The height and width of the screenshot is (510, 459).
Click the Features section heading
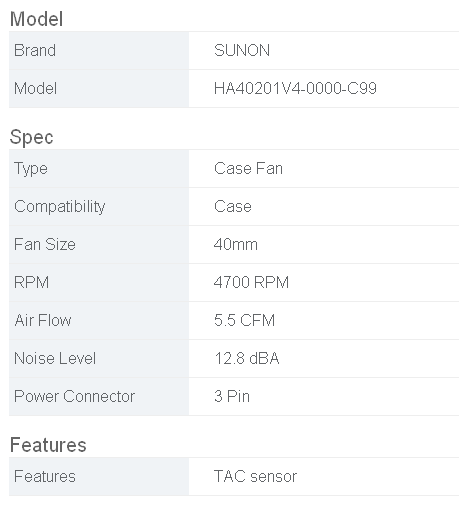(48, 445)
